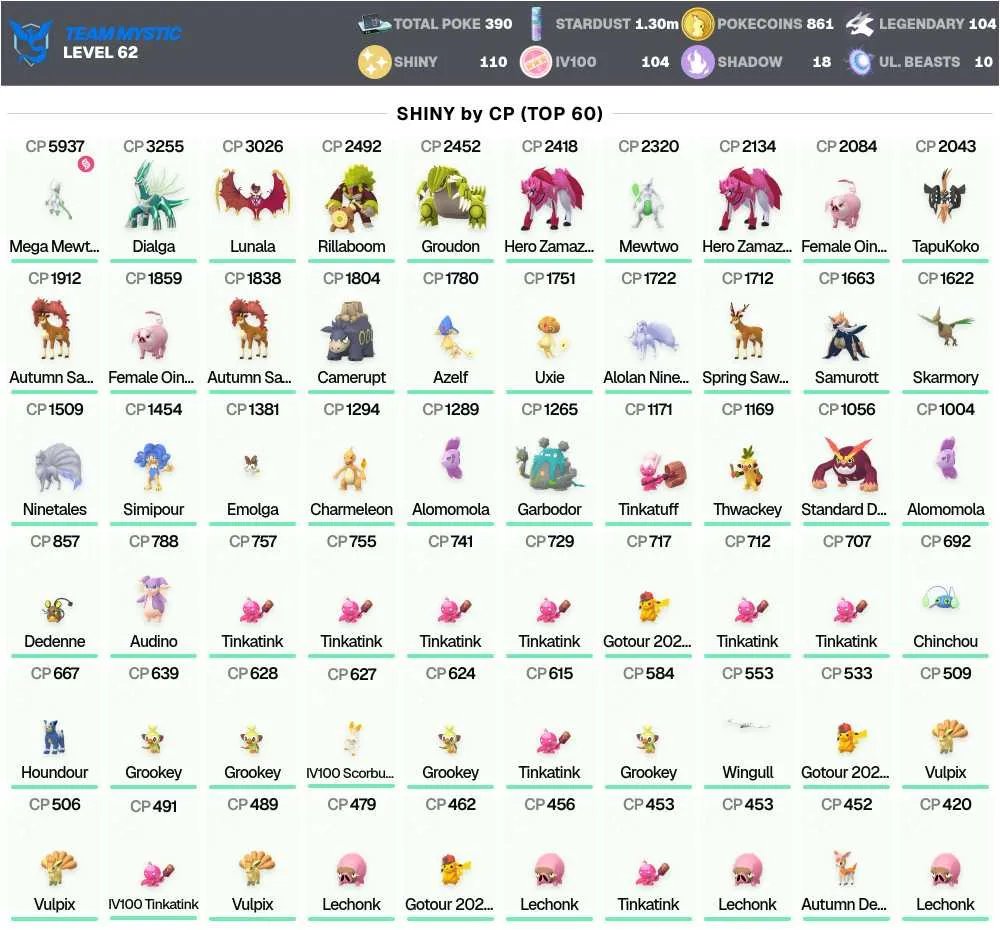The height and width of the screenshot is (930, 1000).
Task: Click the Stardust bottle icon
Action: (x=537, y=24)
